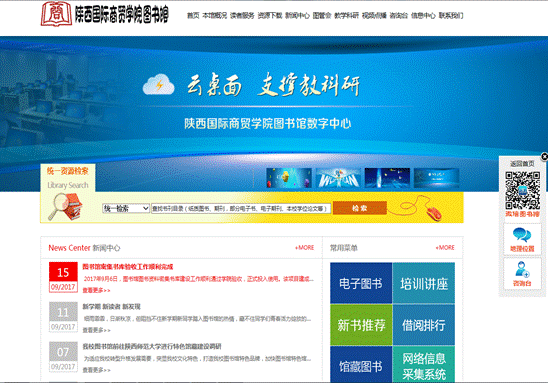Open the 培训讲座 tile
The width and height of the screenshot is (548, 383).
[424, 283]
